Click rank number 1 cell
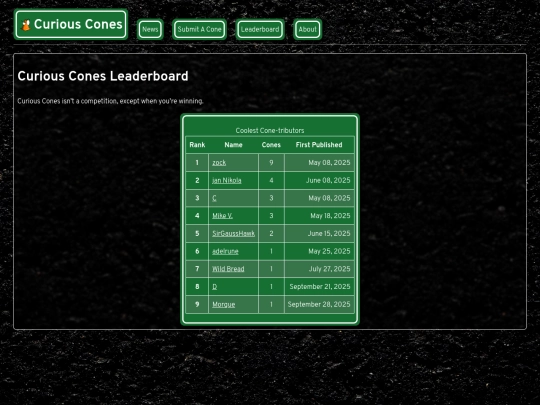This screenshot has width=540, height=405. click(x=197, y=163)
